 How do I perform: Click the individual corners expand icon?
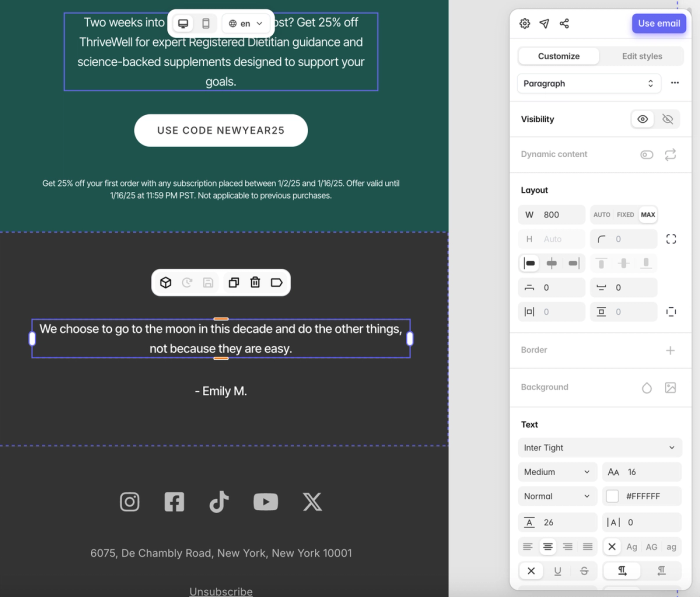point(671,239)
